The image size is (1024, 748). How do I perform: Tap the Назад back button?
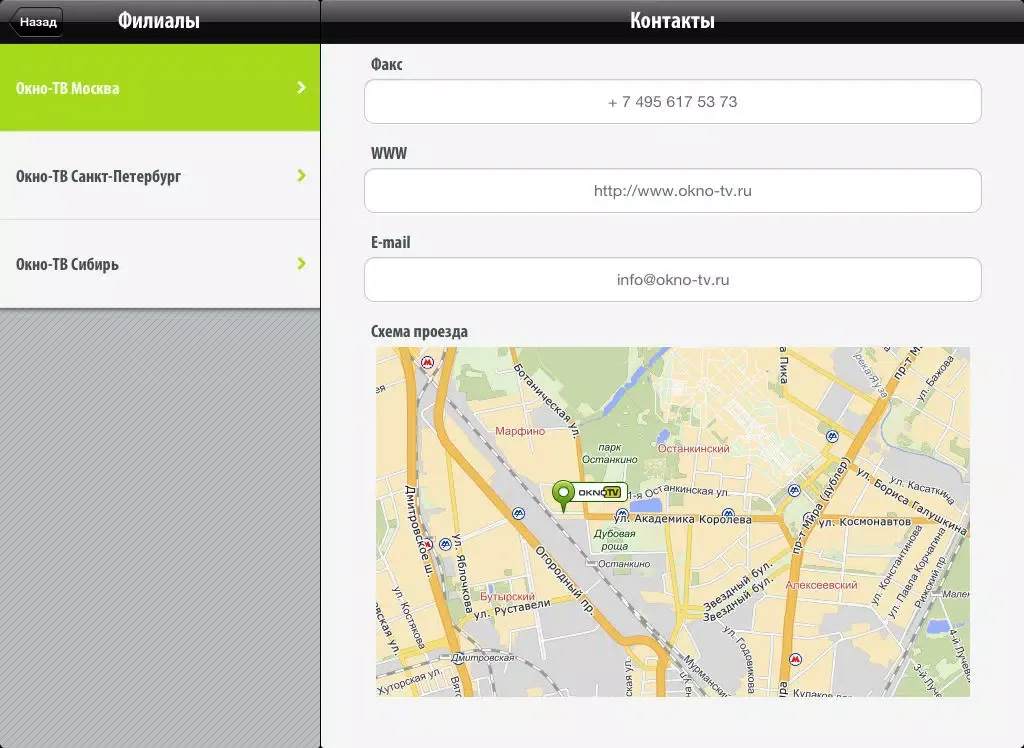(37, 22)
